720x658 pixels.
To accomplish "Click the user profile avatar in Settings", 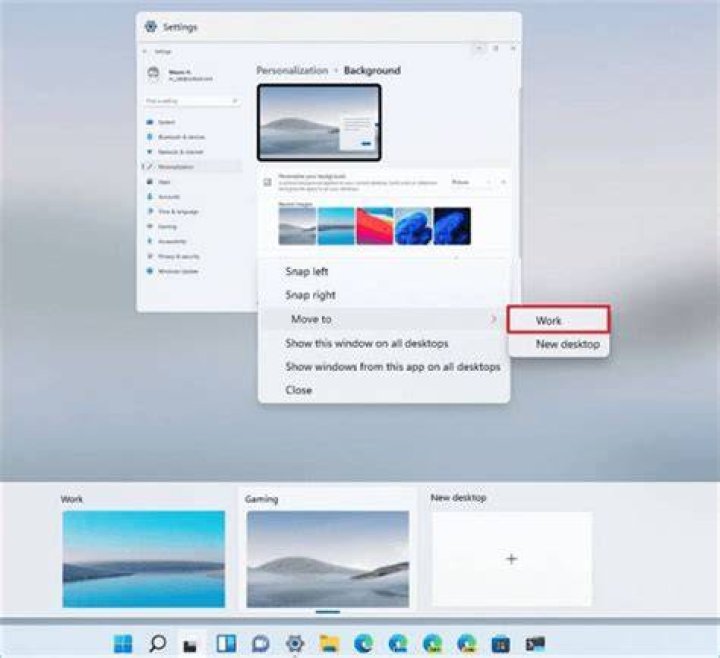I will click(154, 73).
